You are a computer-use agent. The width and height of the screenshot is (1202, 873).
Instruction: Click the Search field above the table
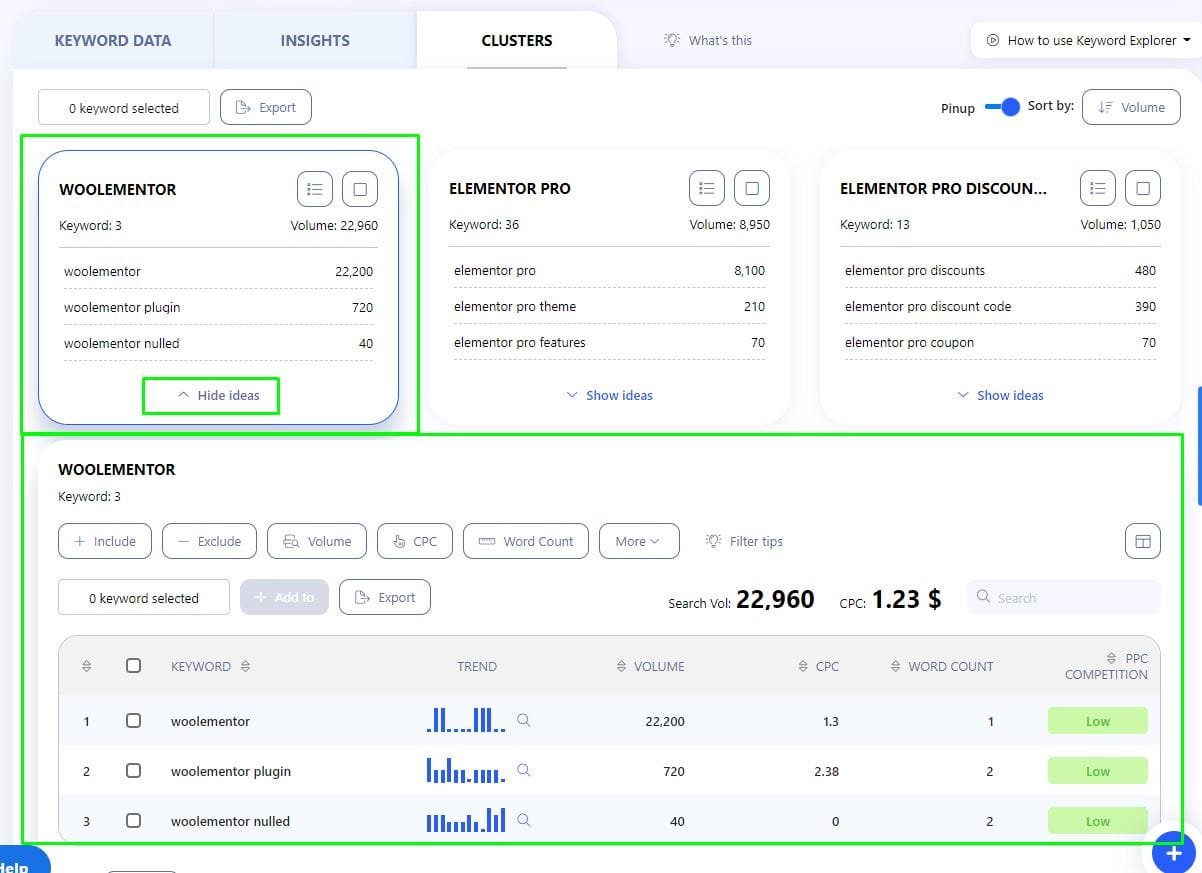1063,598
